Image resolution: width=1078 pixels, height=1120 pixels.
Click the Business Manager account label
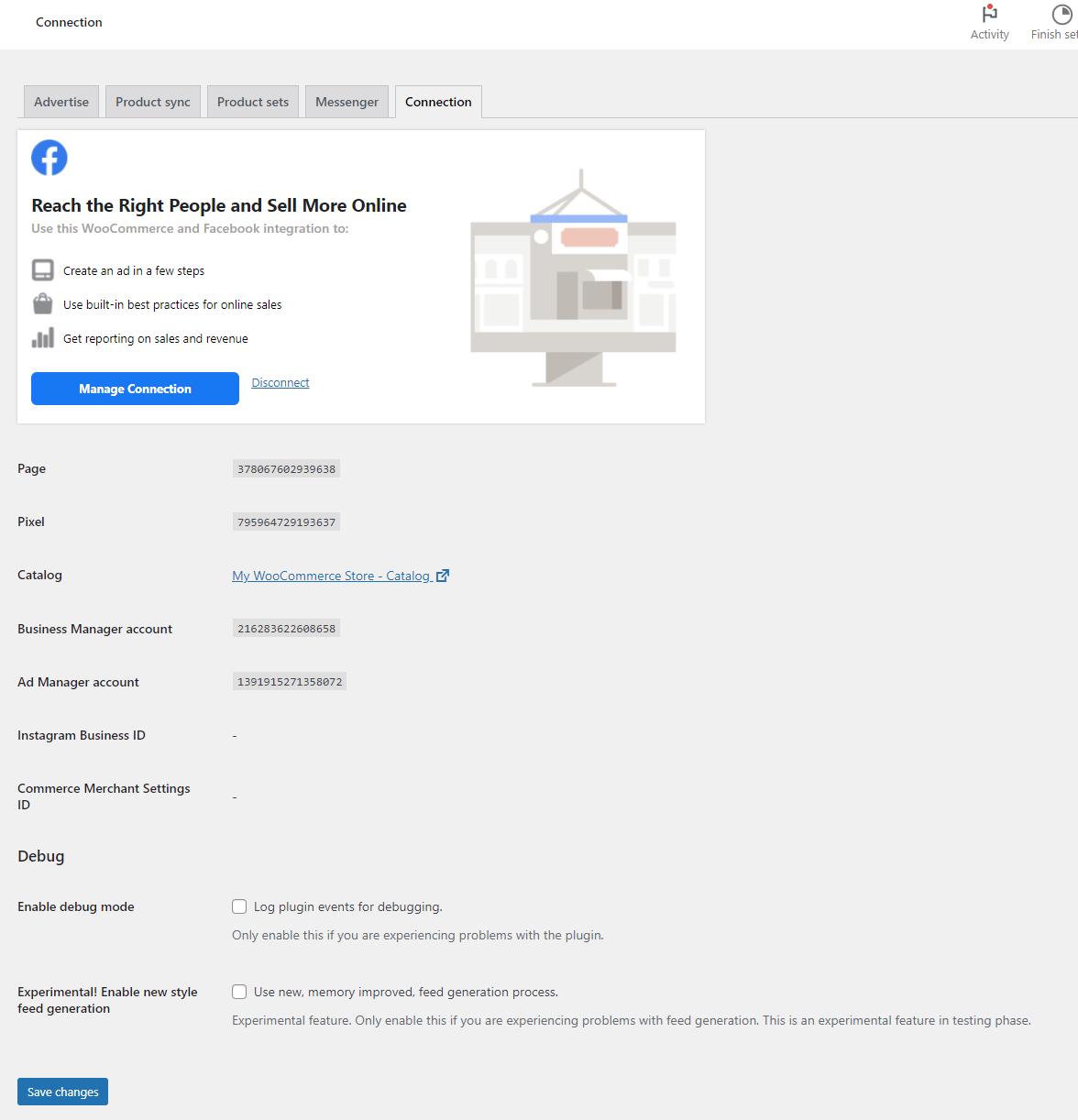(x=94, y=629)
